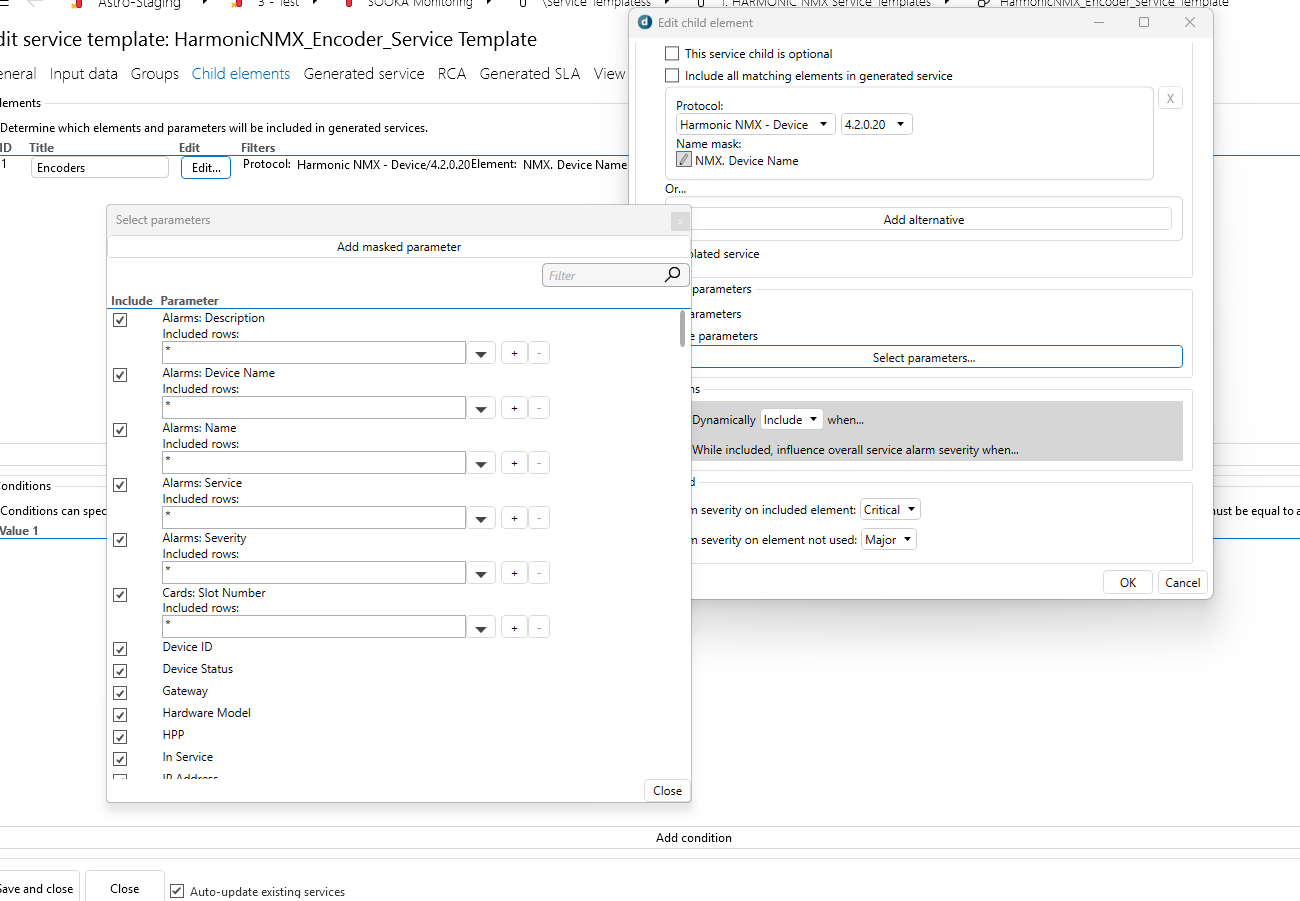This screenshot has width=1300, height=901.
Task: Click the 'NMX. Device Name' mask text
Action: (x=747, y=161)
